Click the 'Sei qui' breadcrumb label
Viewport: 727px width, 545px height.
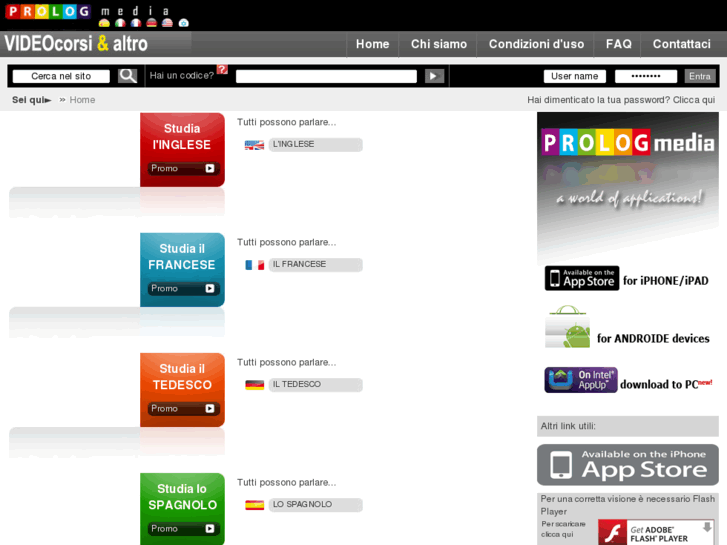coord(31,100)
